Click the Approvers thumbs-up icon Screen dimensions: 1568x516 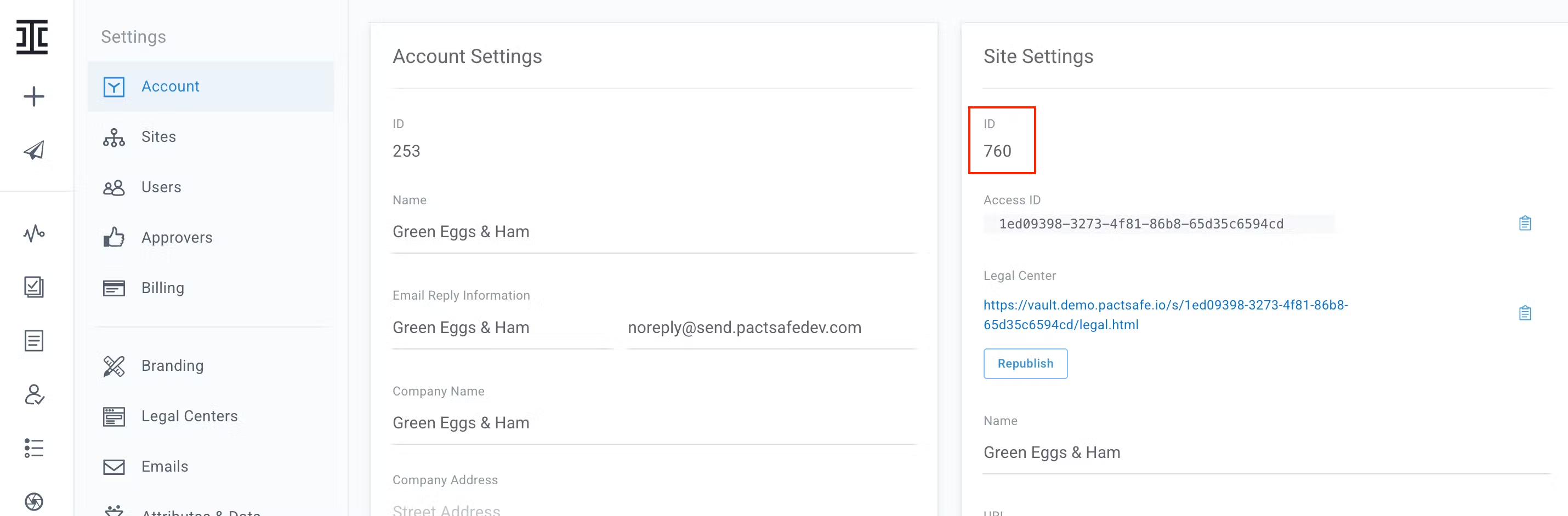[114, 237]
